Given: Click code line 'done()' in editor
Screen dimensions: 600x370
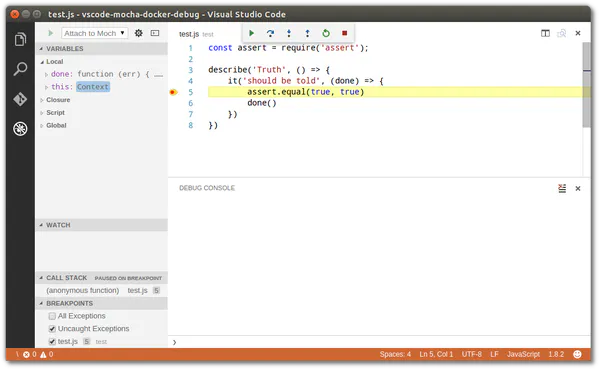Looking at the screenshot, I should 262,103.
